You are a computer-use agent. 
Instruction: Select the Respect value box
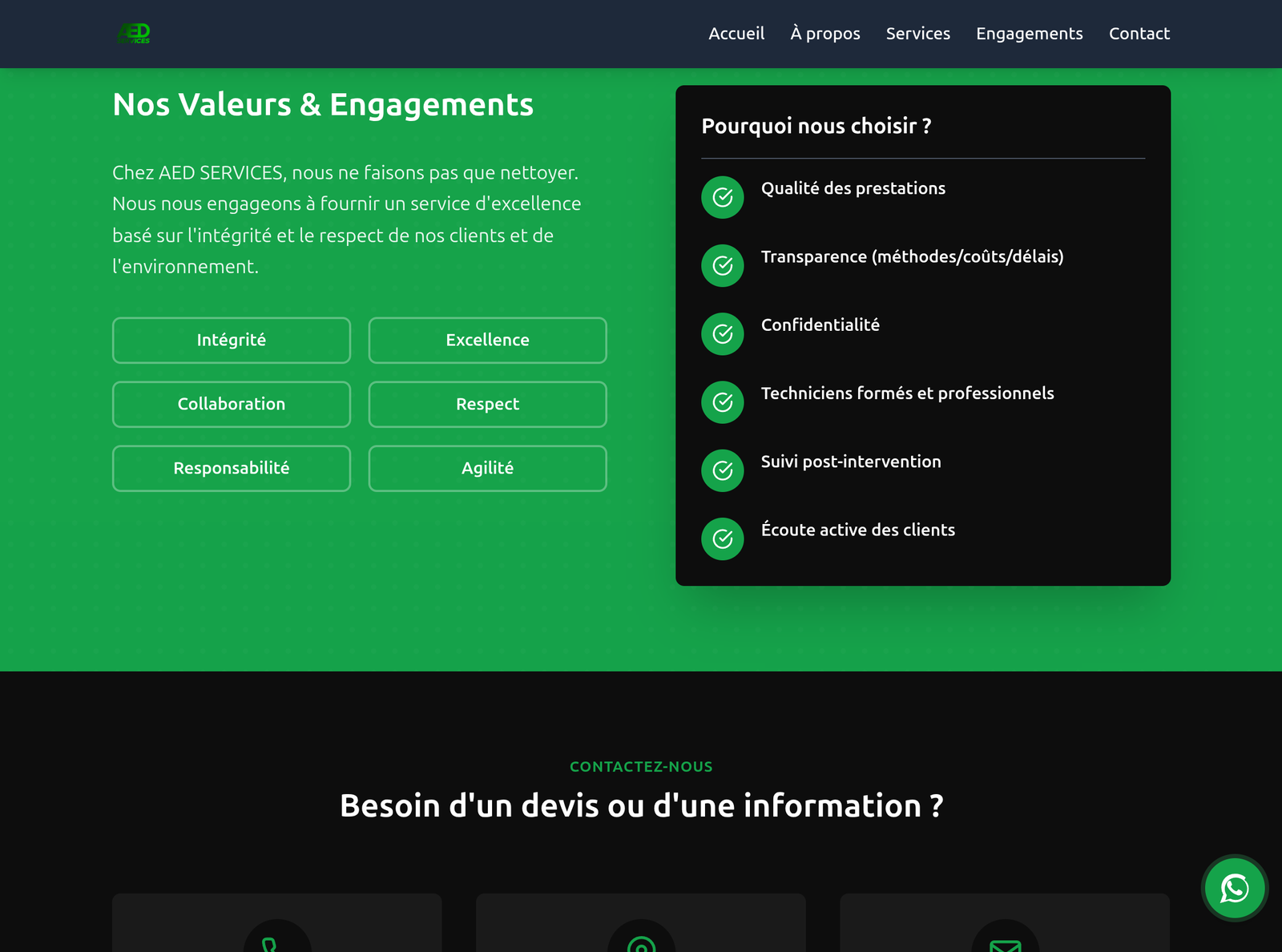click(x=487, y=404)
